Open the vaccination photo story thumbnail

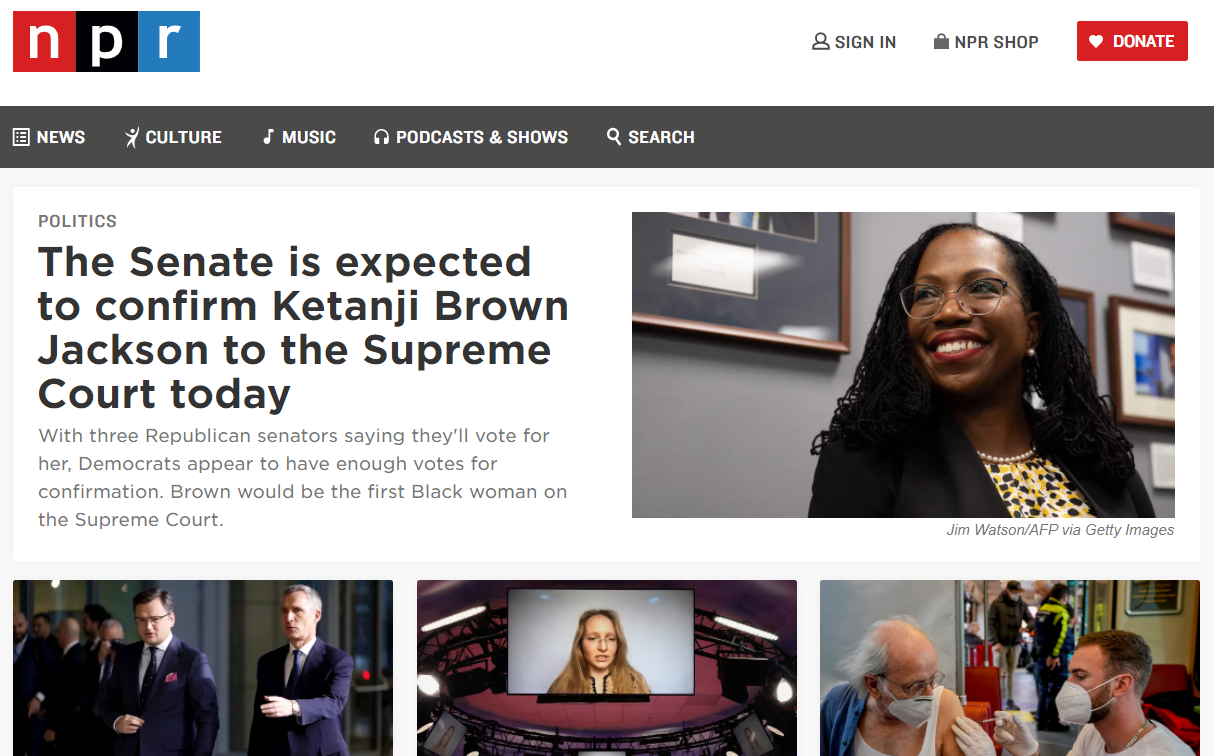tap(1010, 668)
